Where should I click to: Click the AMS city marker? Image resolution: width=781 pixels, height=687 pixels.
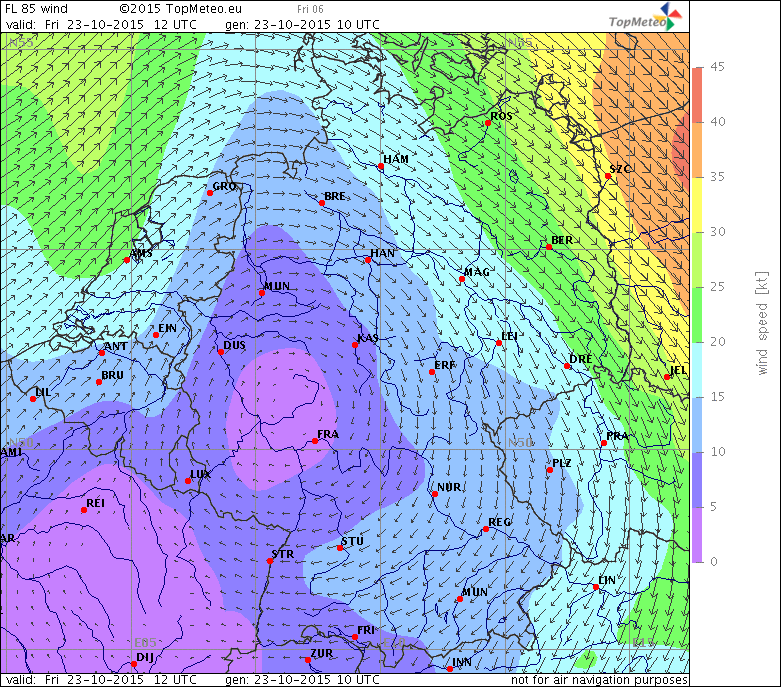(x=127, y=260)
